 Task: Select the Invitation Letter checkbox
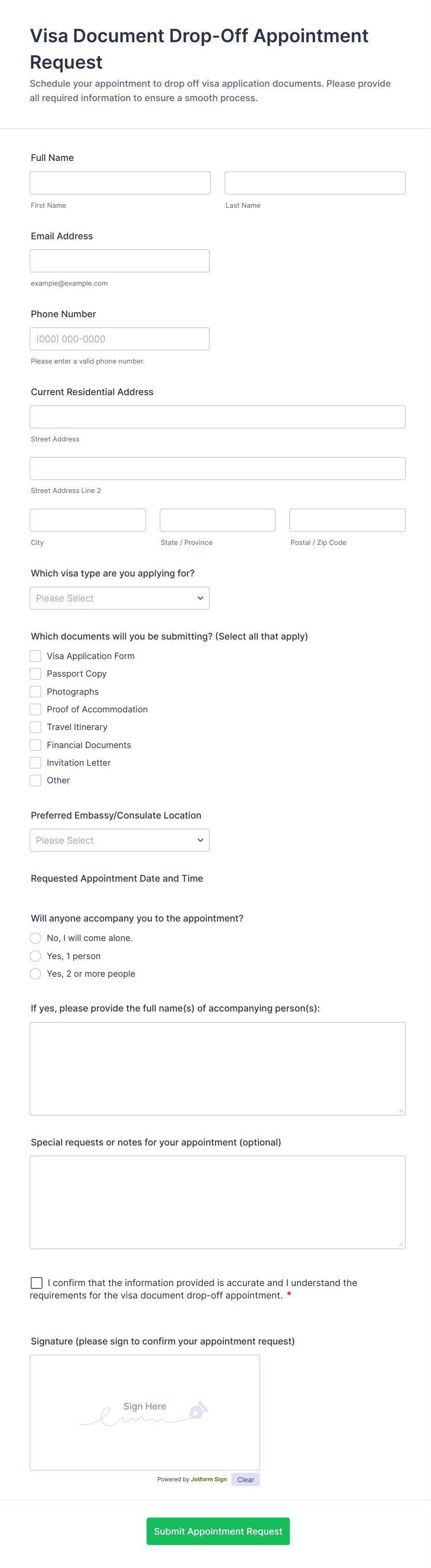tap(36, 762)
